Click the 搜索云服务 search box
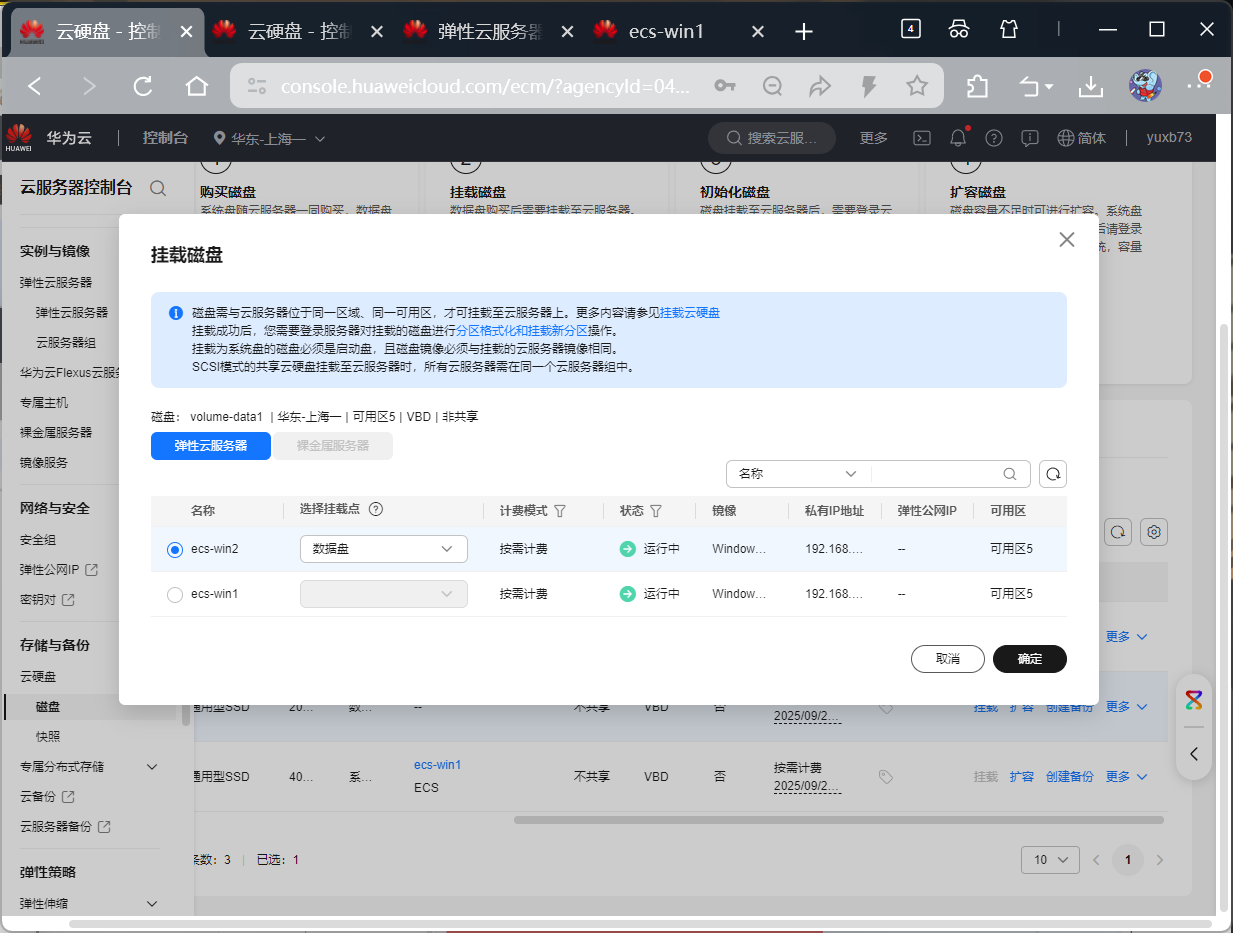Viewport: 1233px width, 933px height. point(772,138)
